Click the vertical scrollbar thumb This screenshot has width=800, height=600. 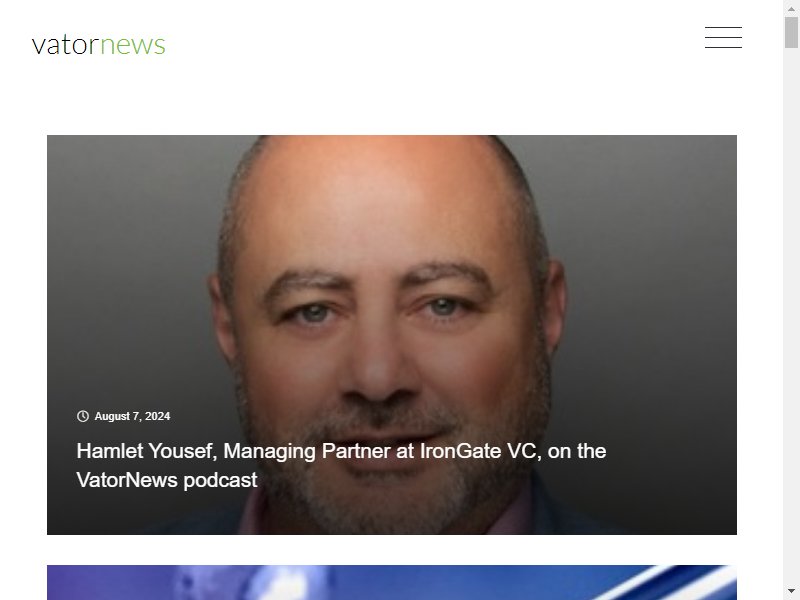pyautogui.click(x=791, y=33)
